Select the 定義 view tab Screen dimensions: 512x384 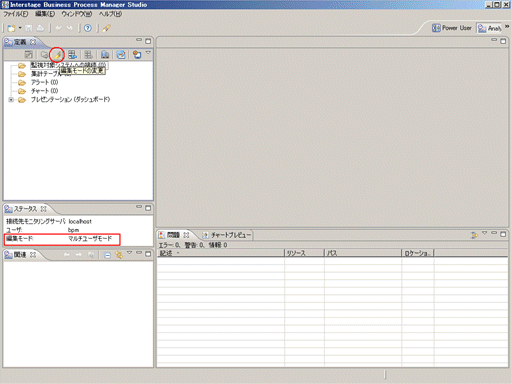tap(20, 42)
